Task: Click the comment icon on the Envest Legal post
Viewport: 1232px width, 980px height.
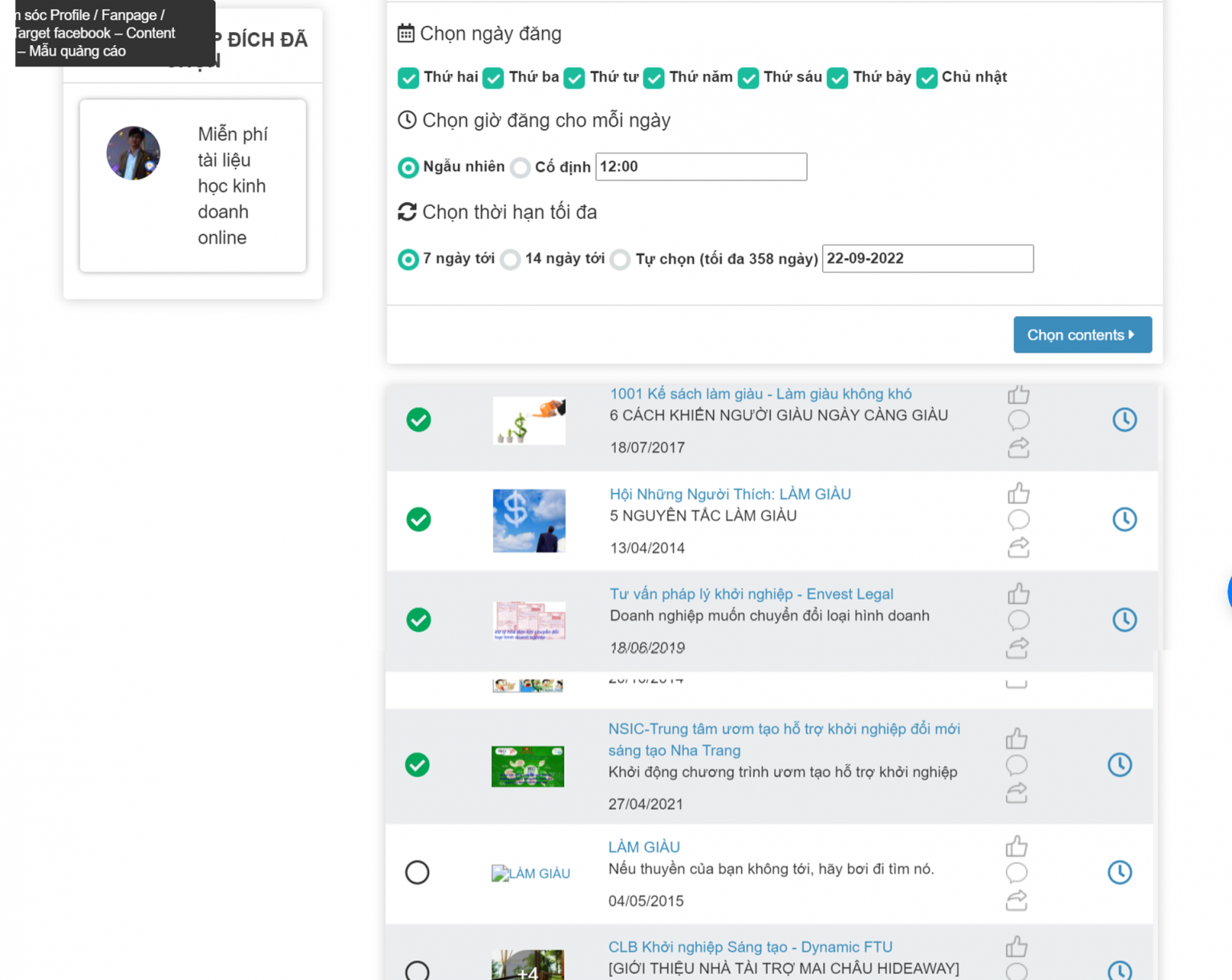Action: coord(1018,620)
